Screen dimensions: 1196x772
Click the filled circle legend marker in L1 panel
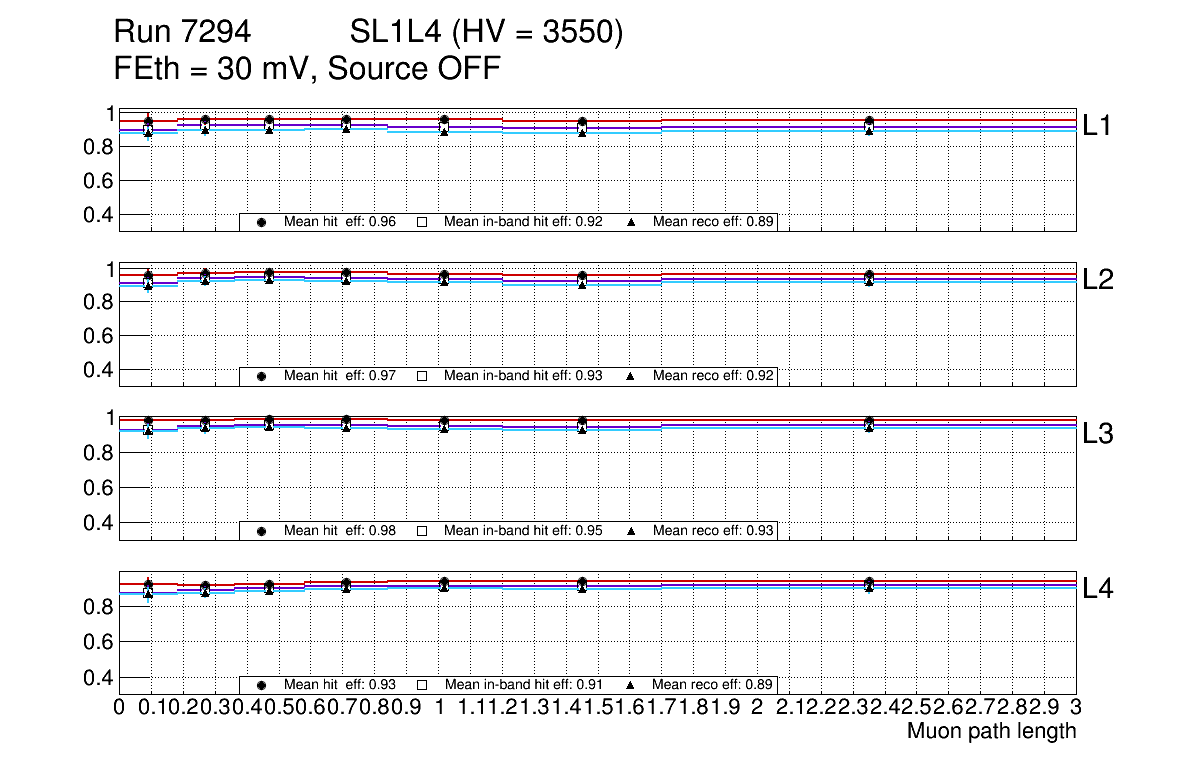tap(261, 223)
